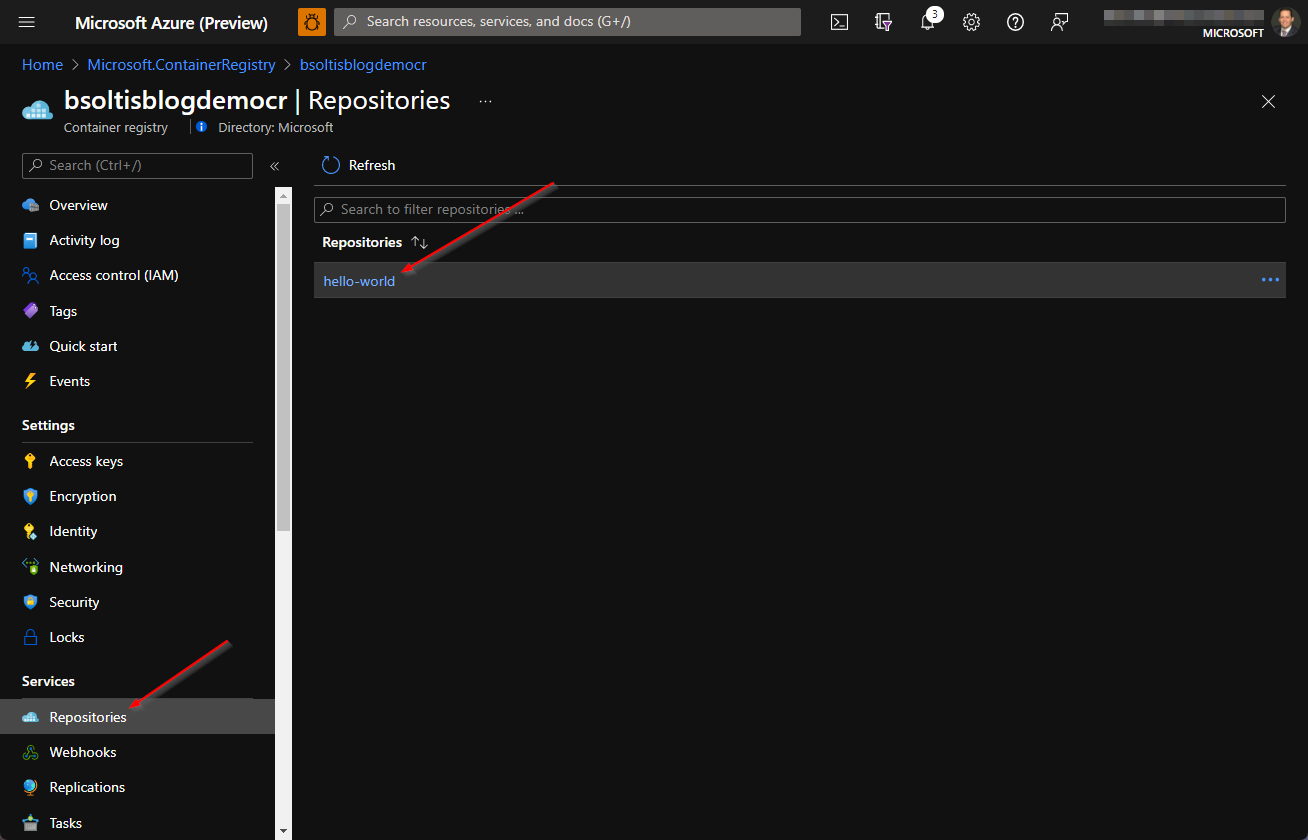
Task: Select Access keys in Settings menu
Action: coord(86,461)
